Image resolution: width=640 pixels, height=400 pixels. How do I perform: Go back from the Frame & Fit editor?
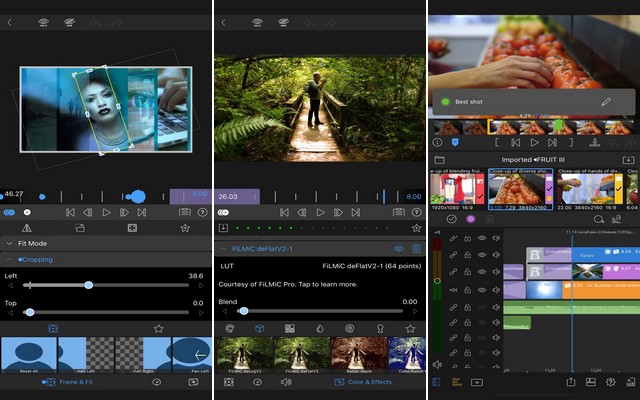point(9,23)
